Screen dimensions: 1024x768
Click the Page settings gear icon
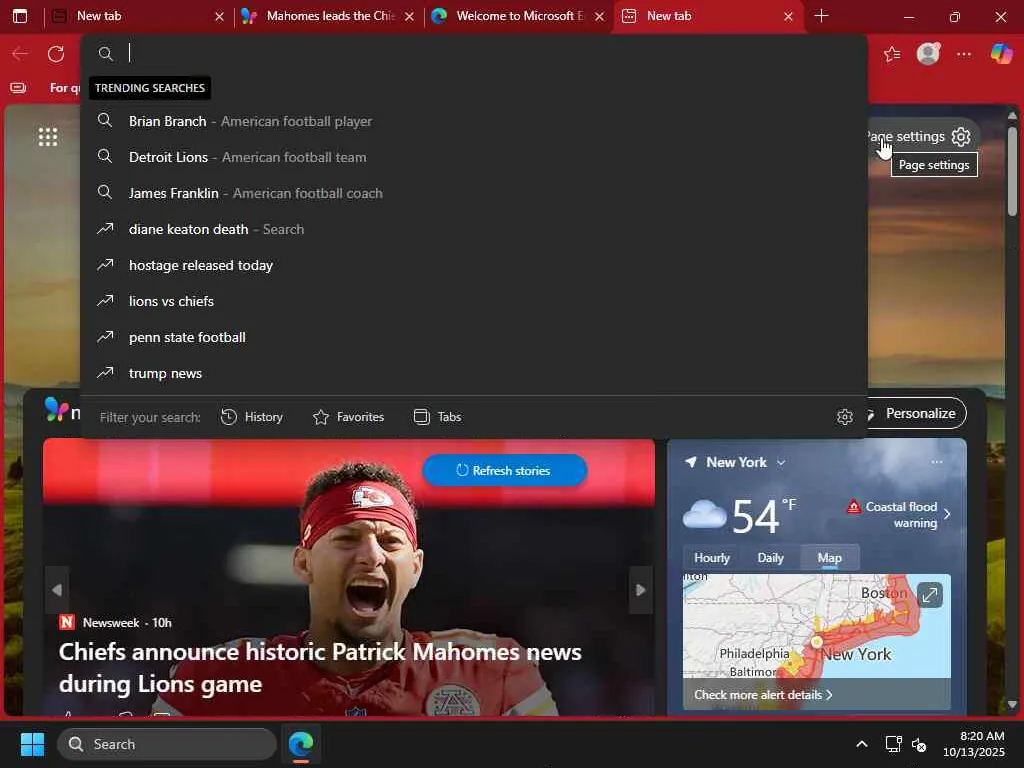point(961,136)
